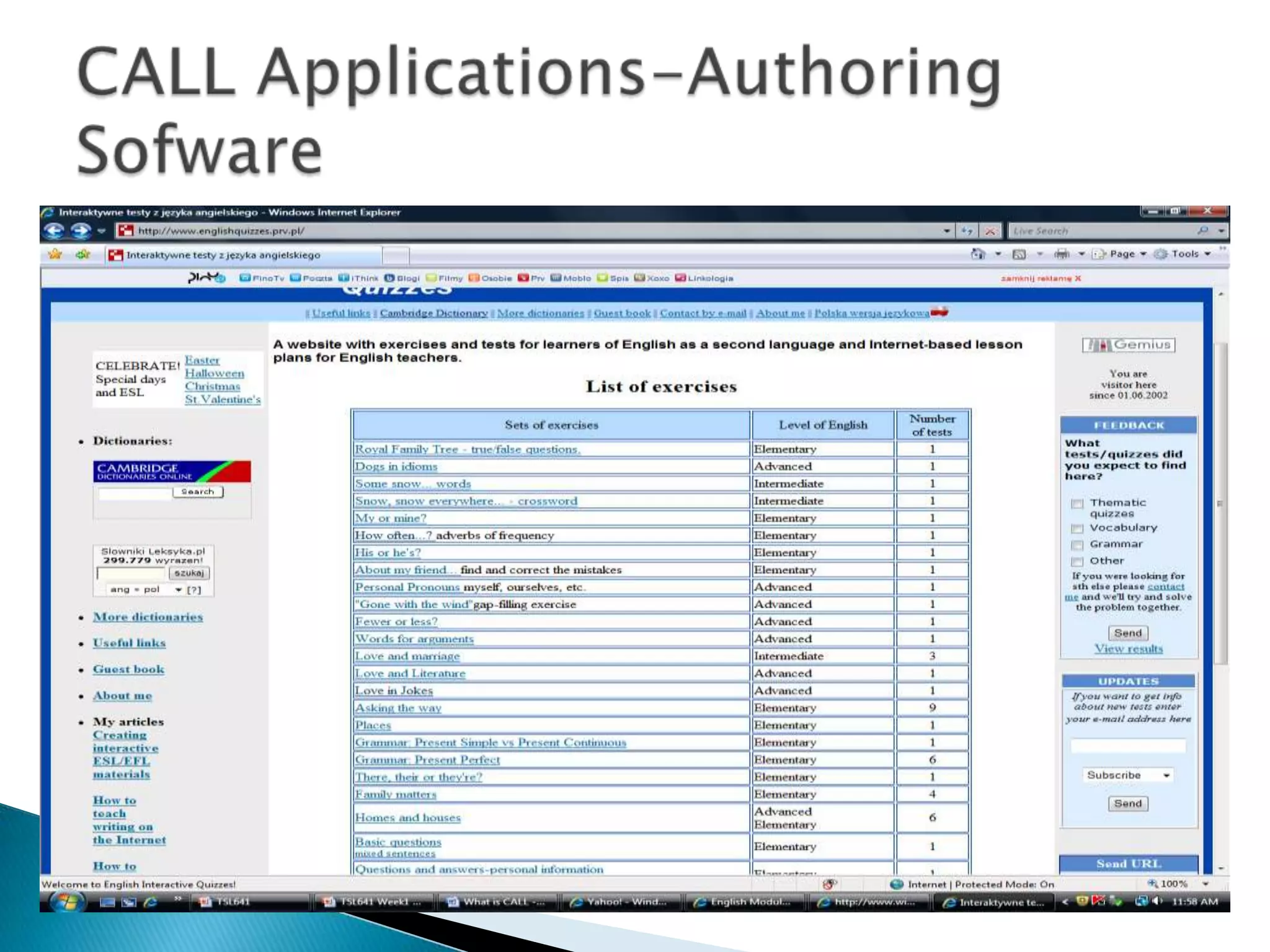Open the search provider options dropdown
Viewport: 1270px width, 952px height.
(1221, 231)
